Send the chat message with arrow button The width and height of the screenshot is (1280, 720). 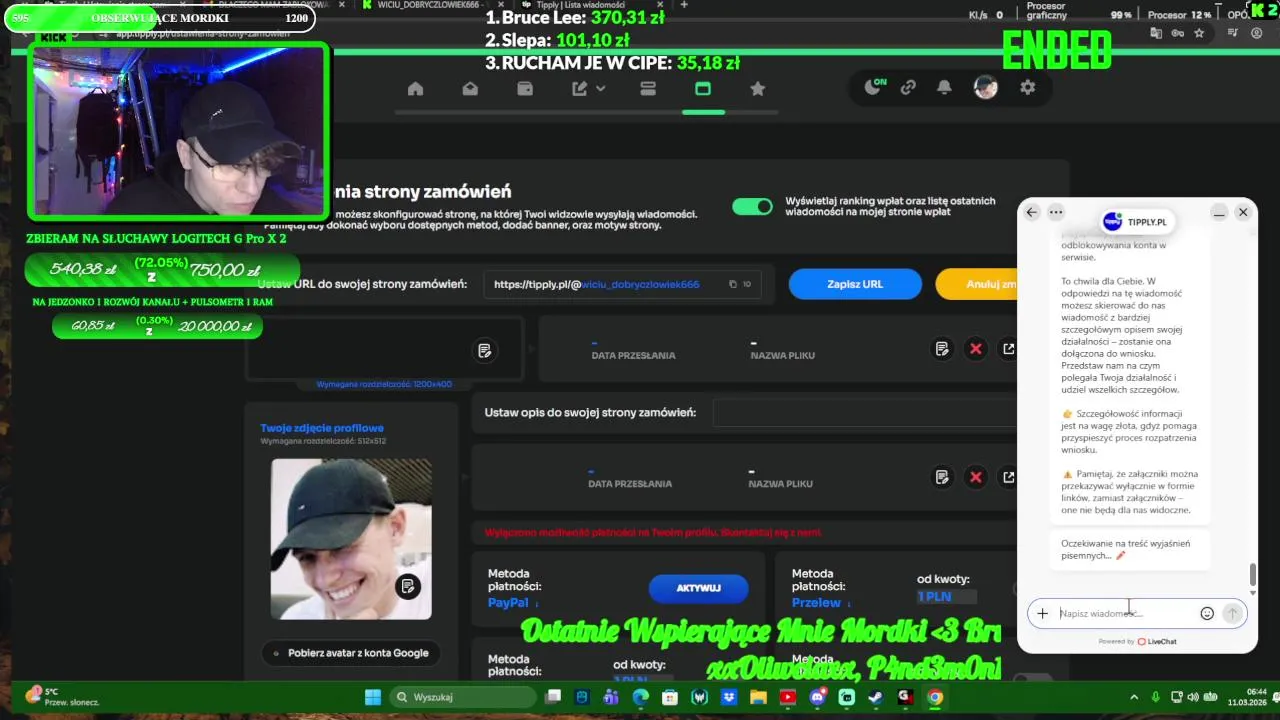click(1233, 613)
